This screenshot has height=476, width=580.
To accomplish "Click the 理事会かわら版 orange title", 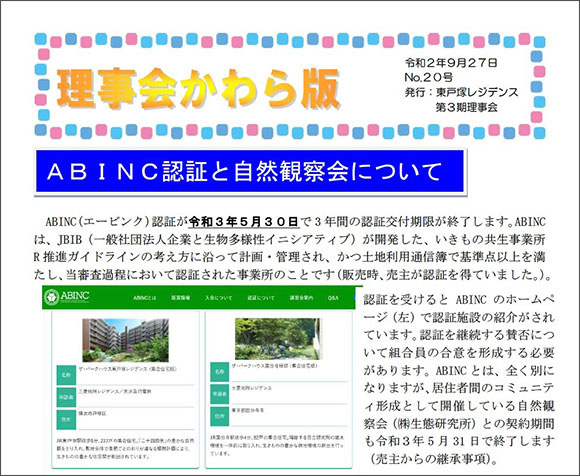I will pyautogui.click(x=198, y=88).
